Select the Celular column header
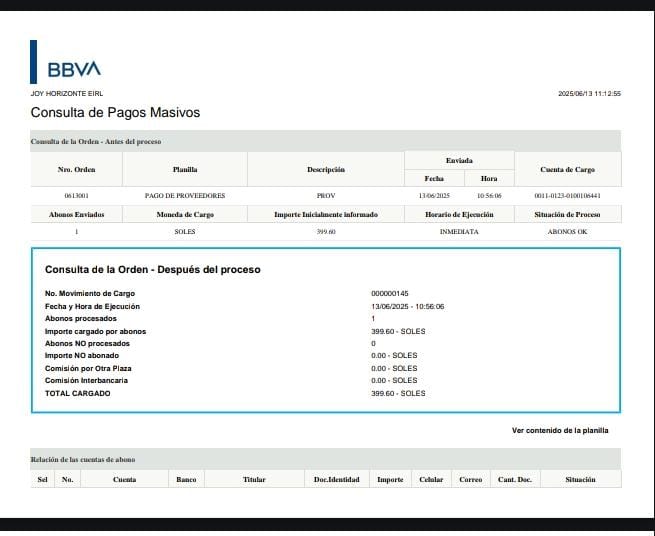Image resolution: width=655 pixels, height=536 pixels. pos(431,480)
